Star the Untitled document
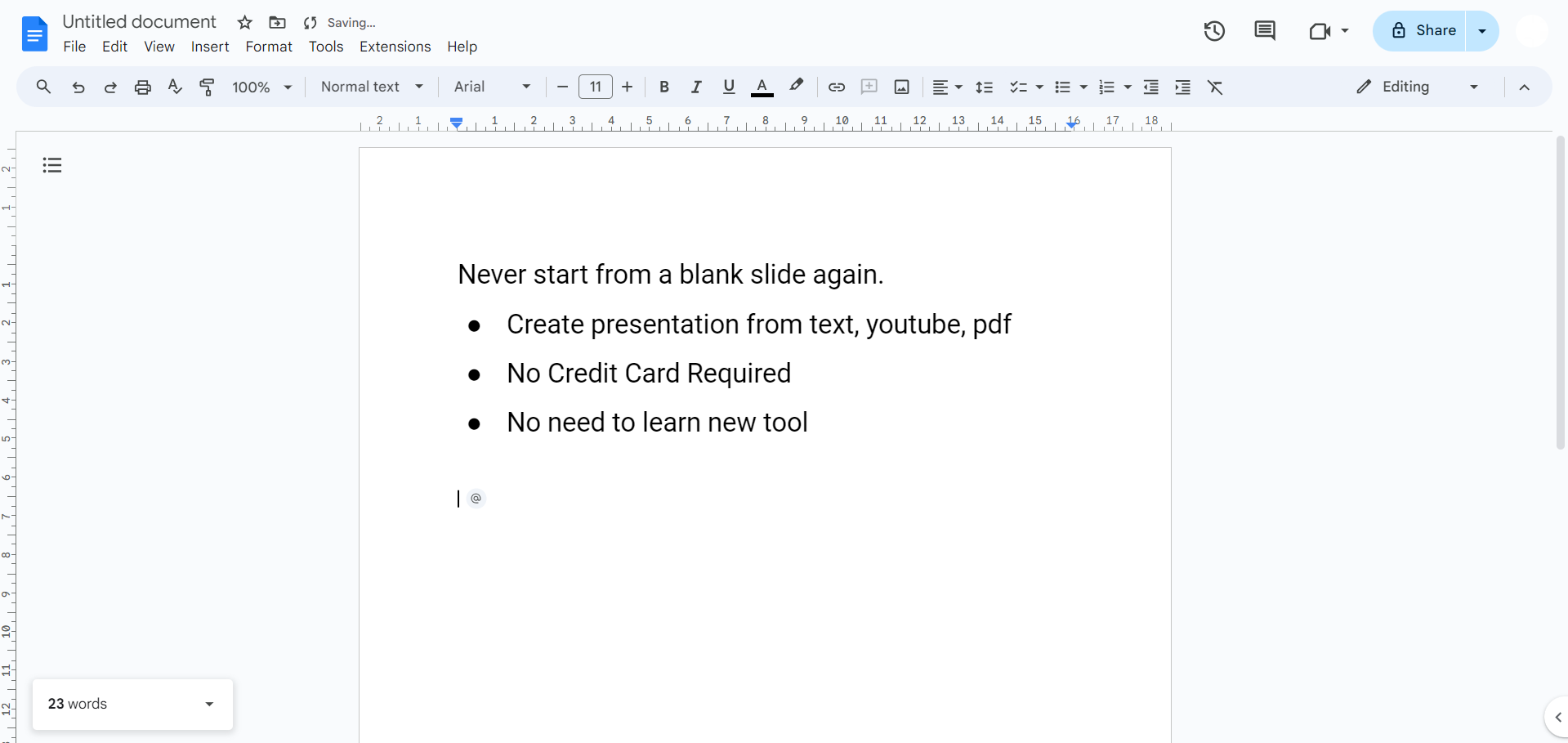This screenshot has width=1568, height=743. (244, 23)
